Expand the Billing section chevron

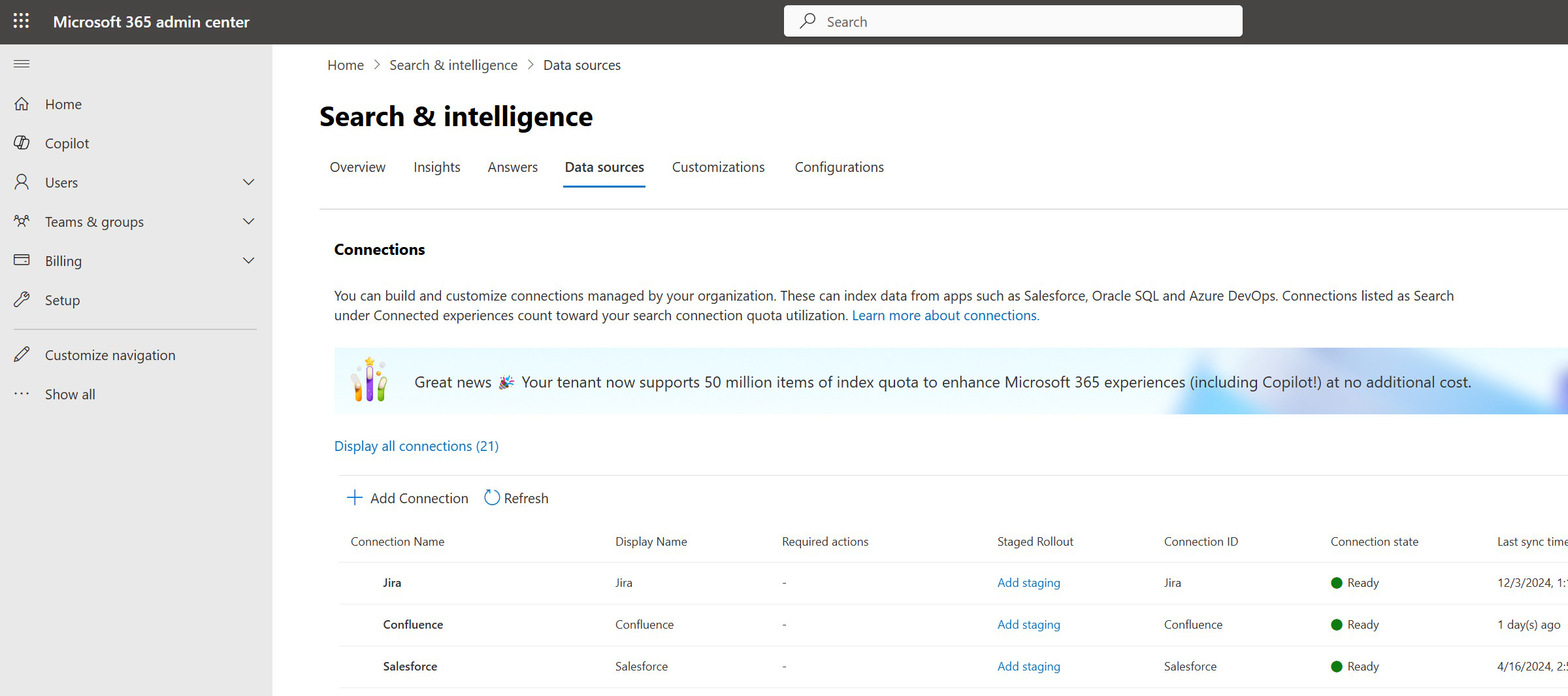[x=248, y=261]
